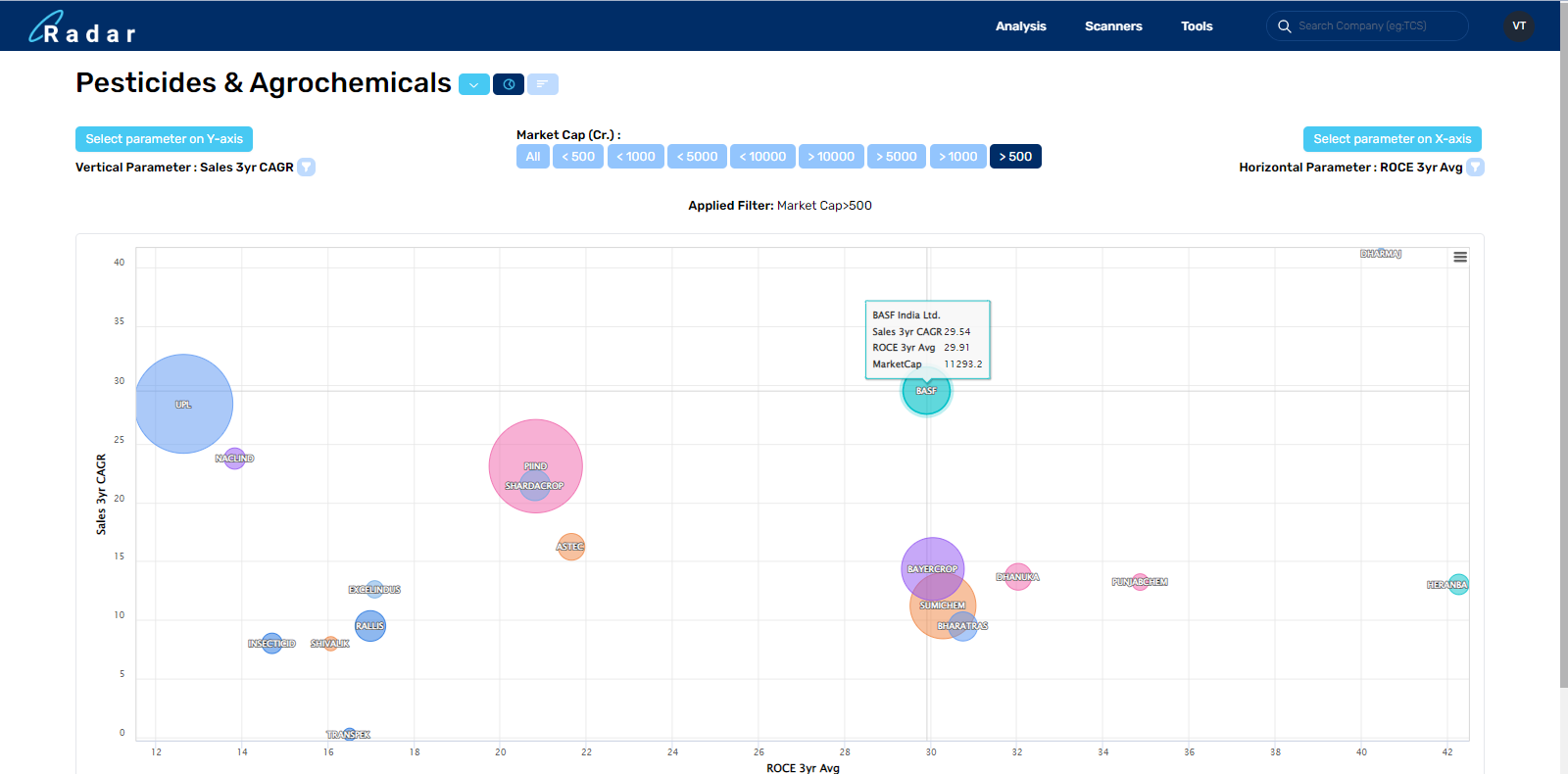Click the ASTEC bubble
Screen dimensions: 1568x774
(570, 547)
